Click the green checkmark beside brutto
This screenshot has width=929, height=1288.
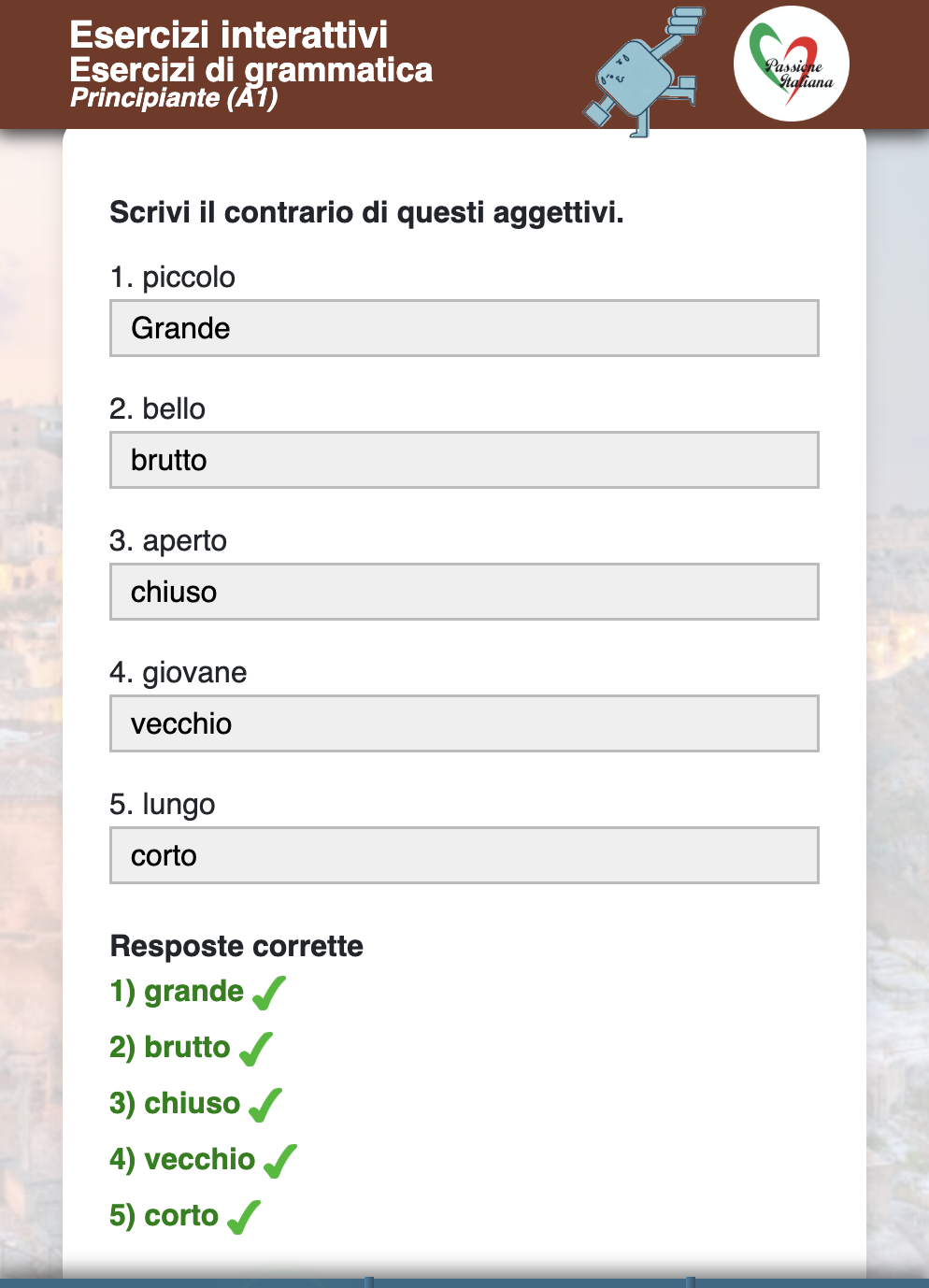click(256, 1049)
